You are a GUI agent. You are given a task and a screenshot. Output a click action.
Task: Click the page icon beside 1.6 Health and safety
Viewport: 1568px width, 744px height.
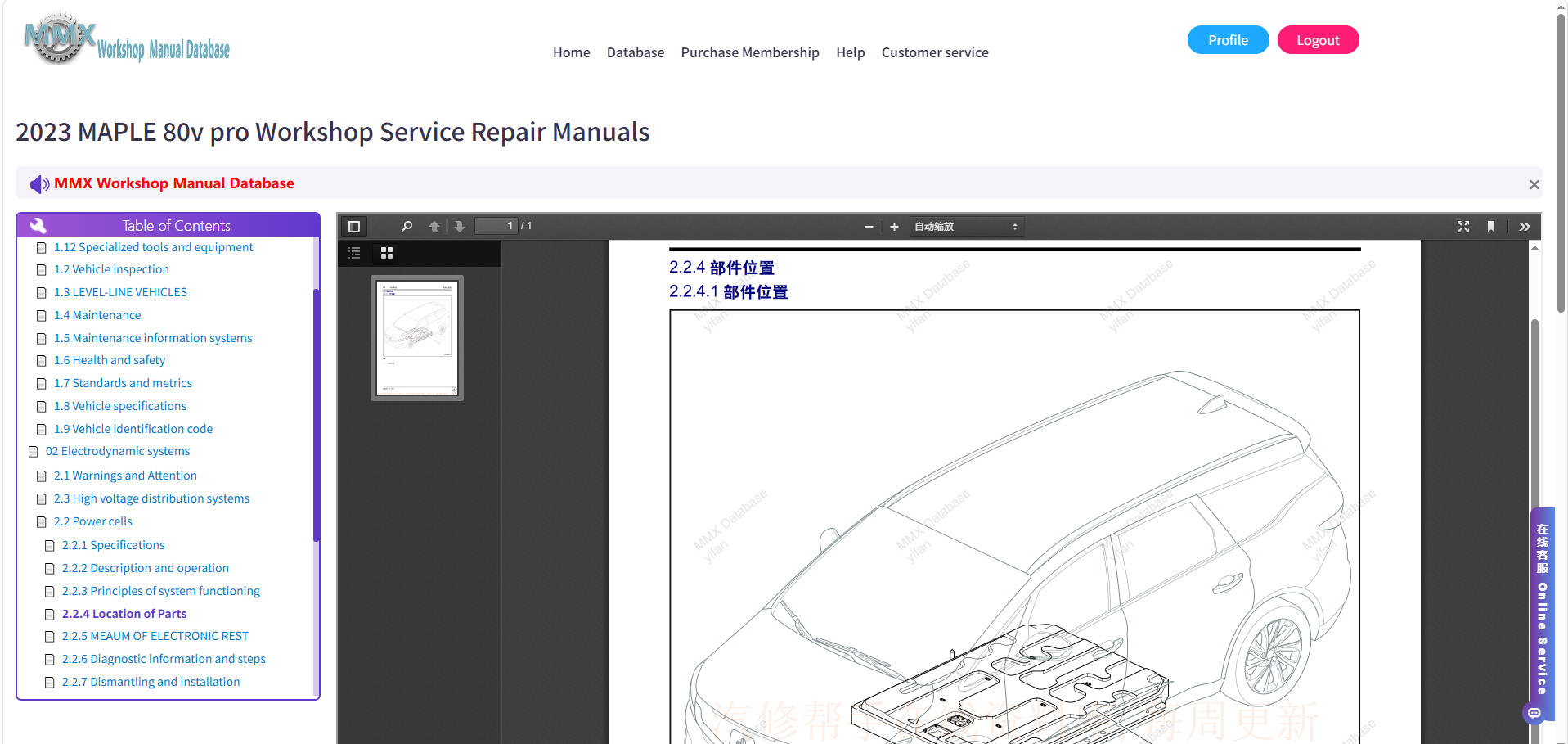click(x=41, y=361)
